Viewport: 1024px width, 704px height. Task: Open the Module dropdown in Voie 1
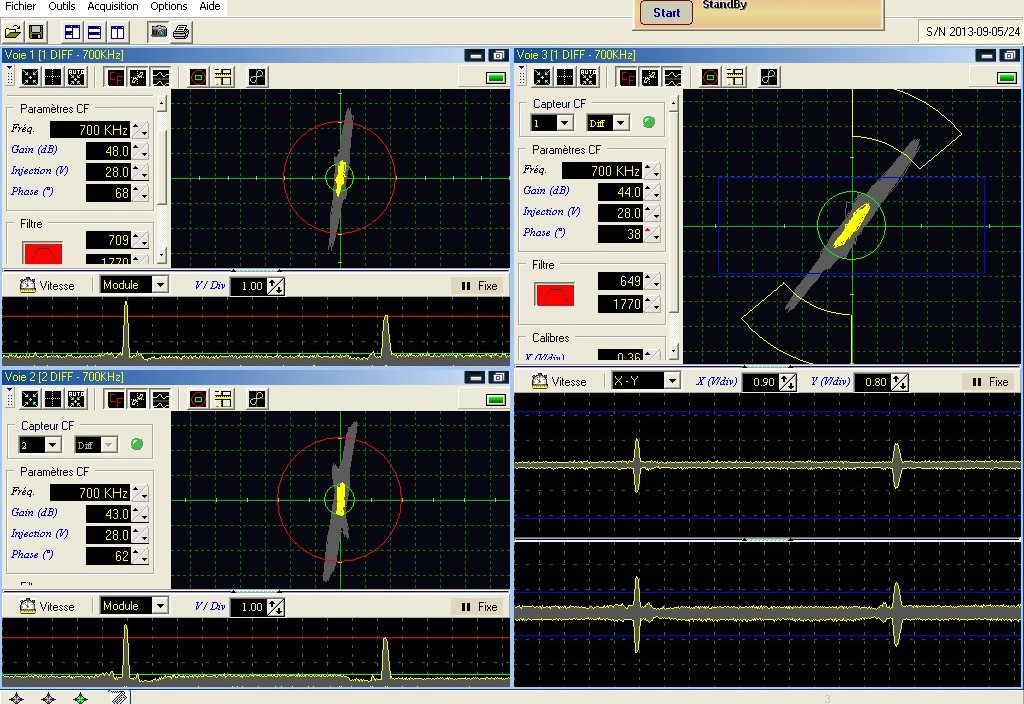tap(159, 285)
